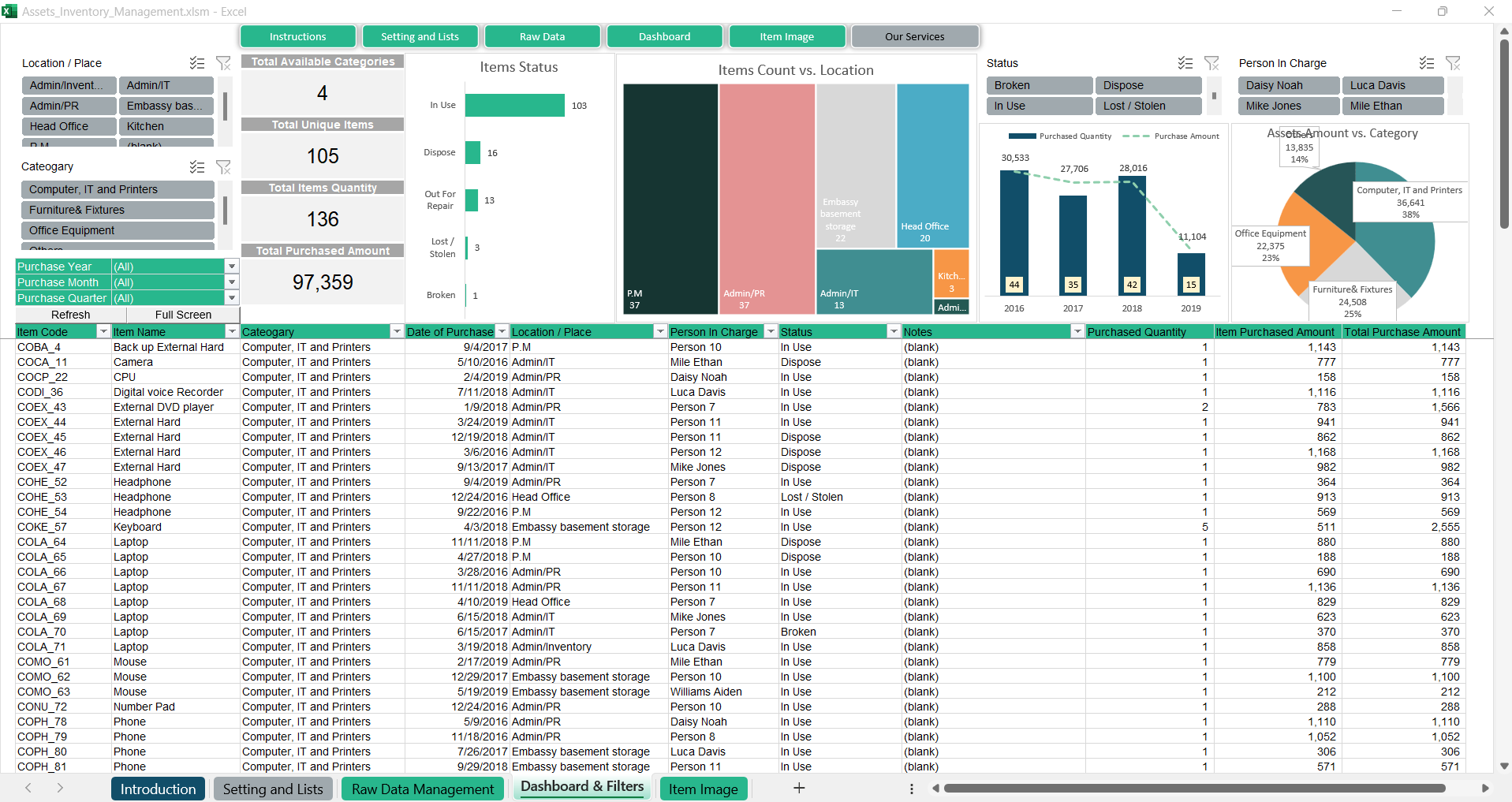Toggle Broken in Status slicer
Viewport: 1512px width, 802px height.
(x=1039, y=85)
